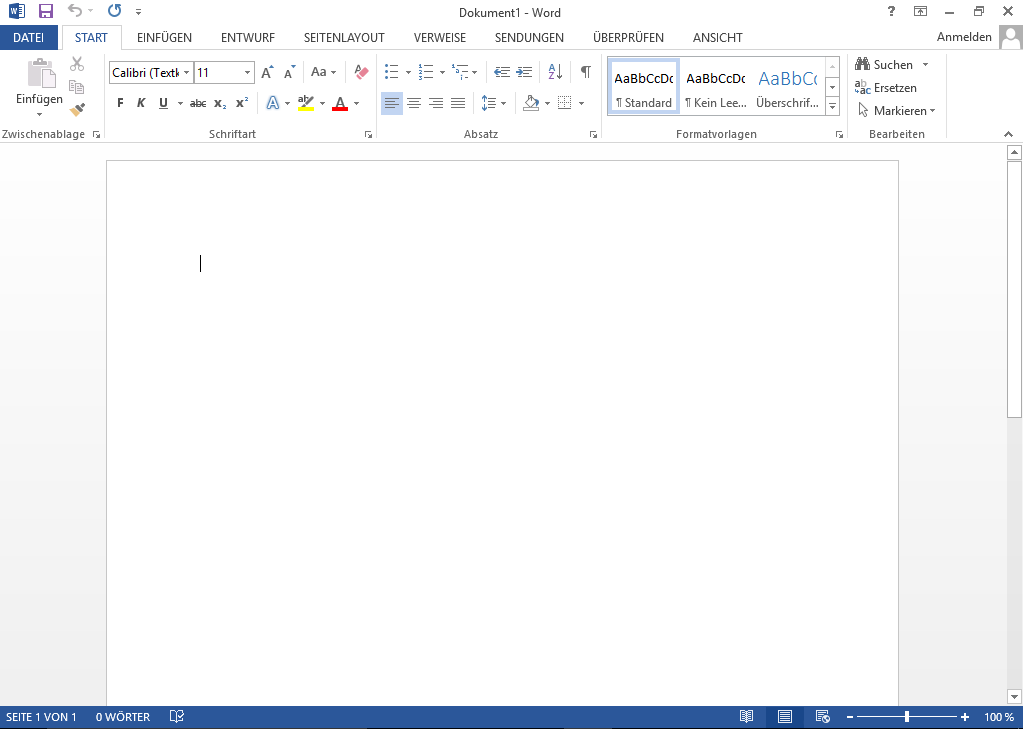Open the font size dropdown
Viewport: 1023px width, 729px height.
tap(247, 73)
